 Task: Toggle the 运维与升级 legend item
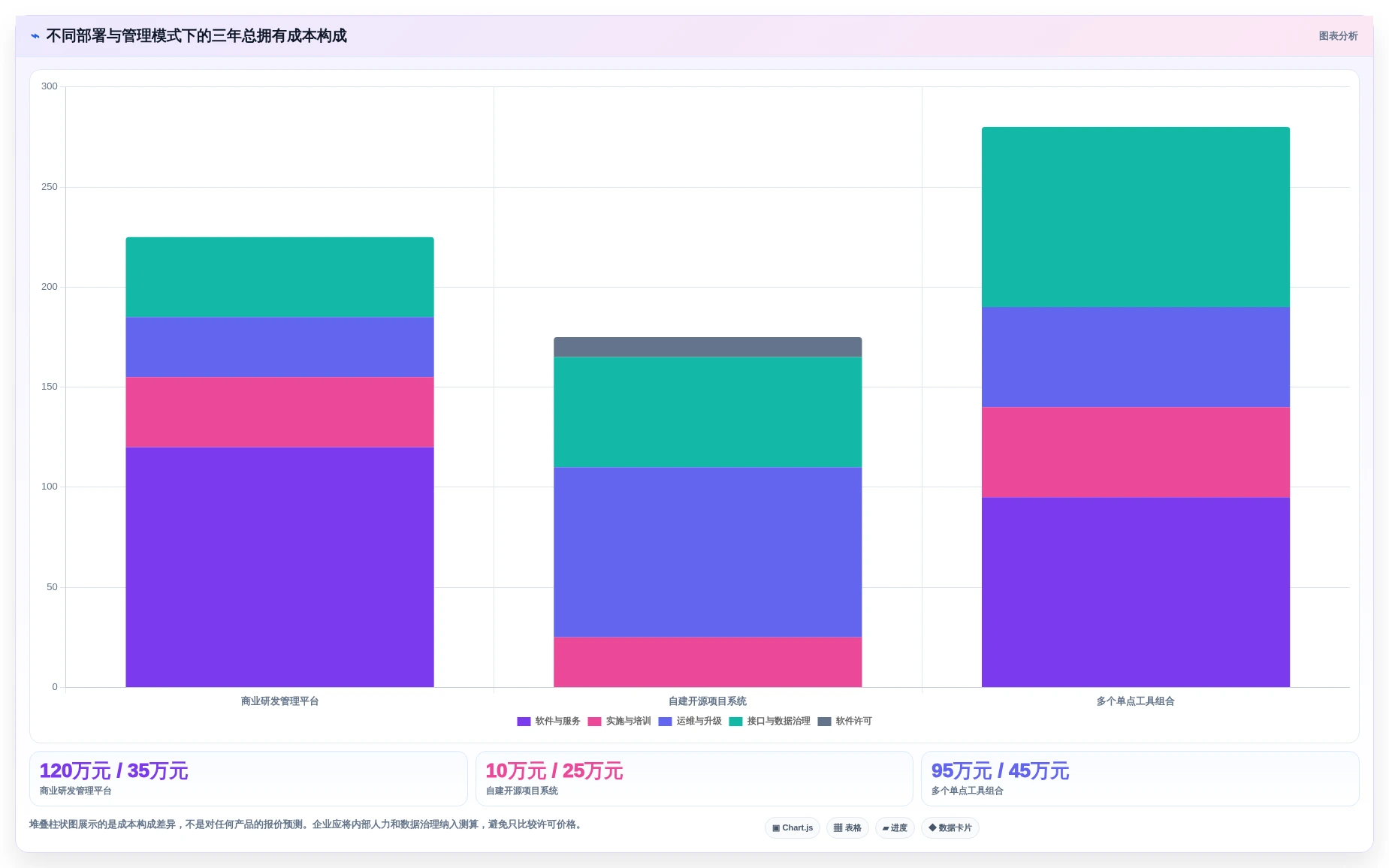tap(690, 722)
